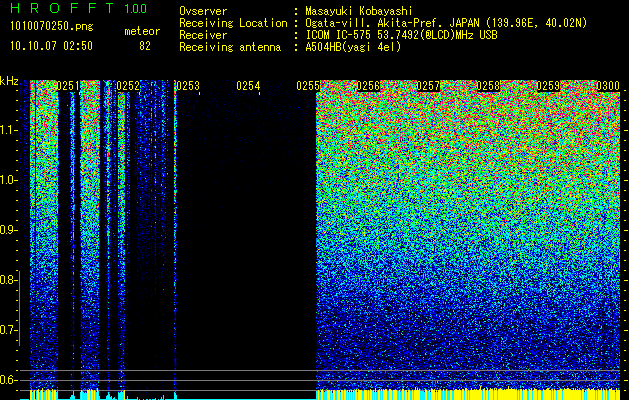Viewport: 629px width, 400px height.
Task: Select the filename 1010070250.png
Action: [x=52, y=26]
